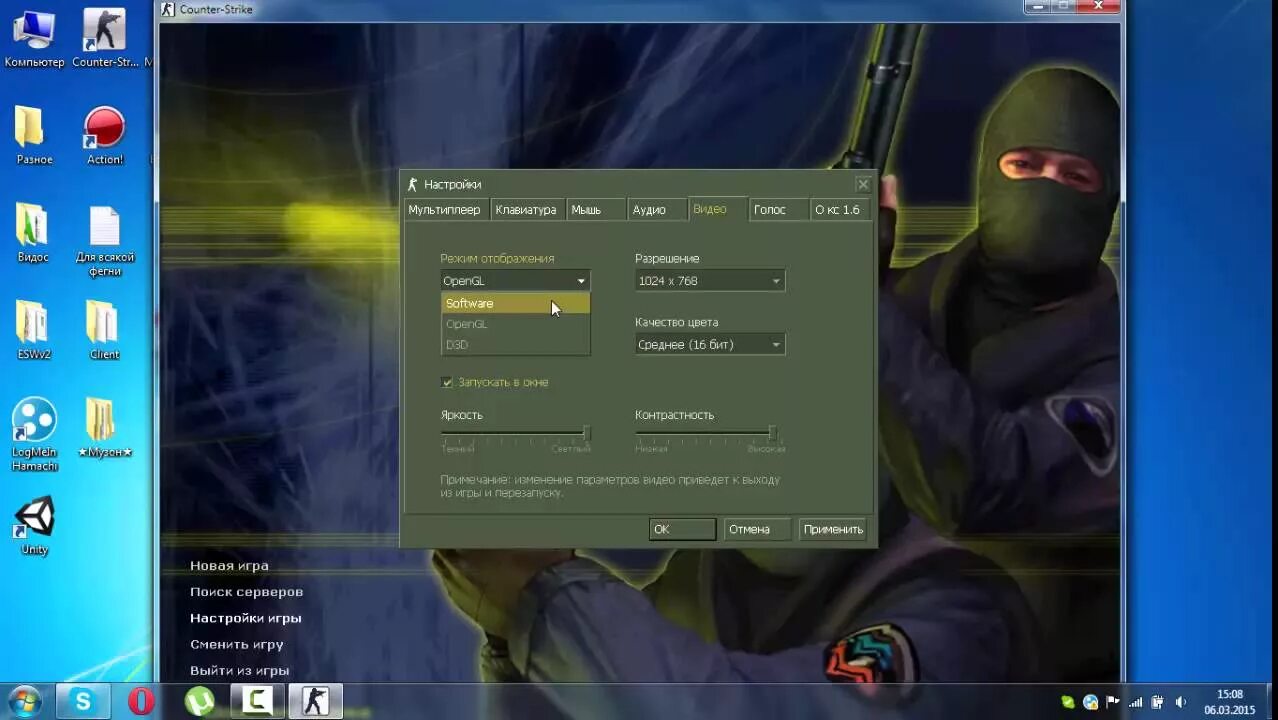Click the Яркость brightness slider handle

(x=587, y=433)
